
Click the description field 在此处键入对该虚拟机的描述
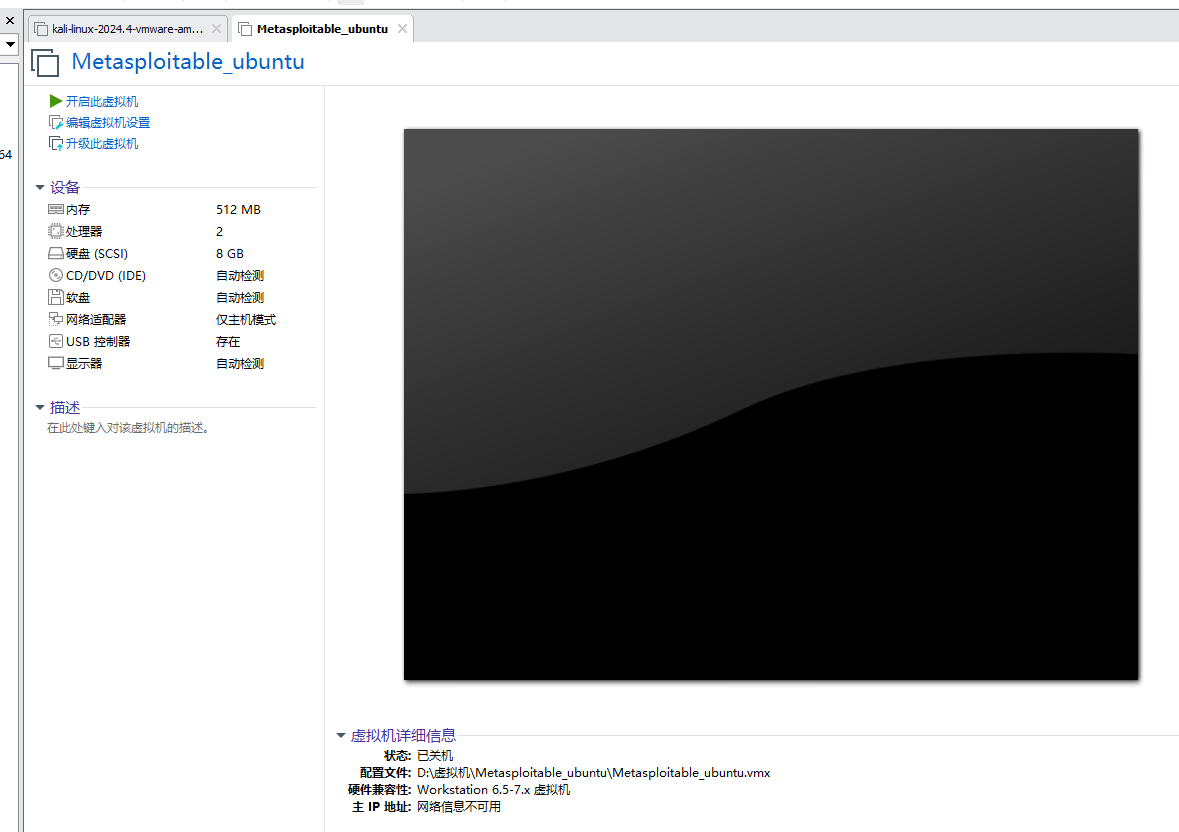[x=129, y=428]
